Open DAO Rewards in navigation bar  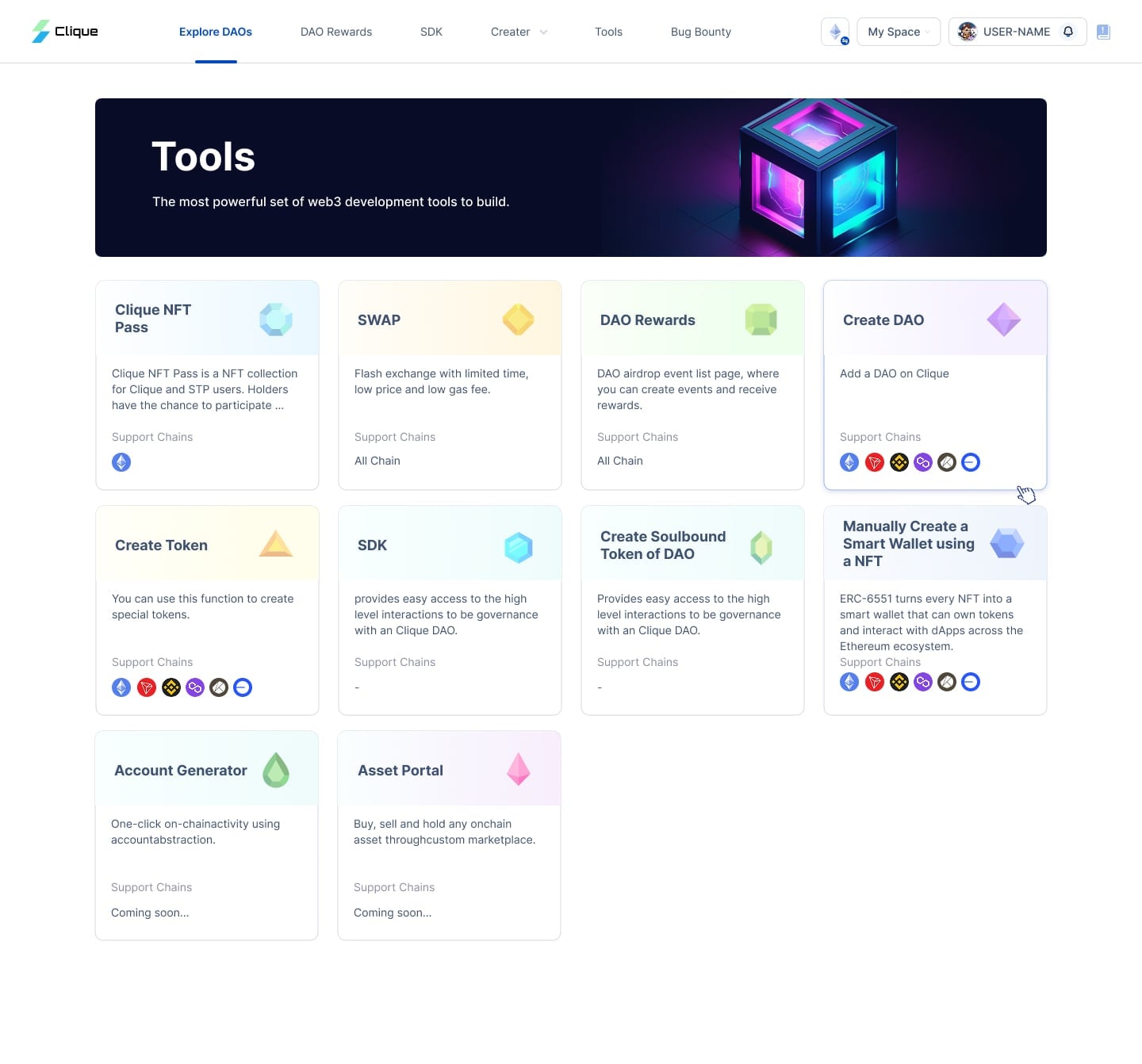[x=336, y=32]
